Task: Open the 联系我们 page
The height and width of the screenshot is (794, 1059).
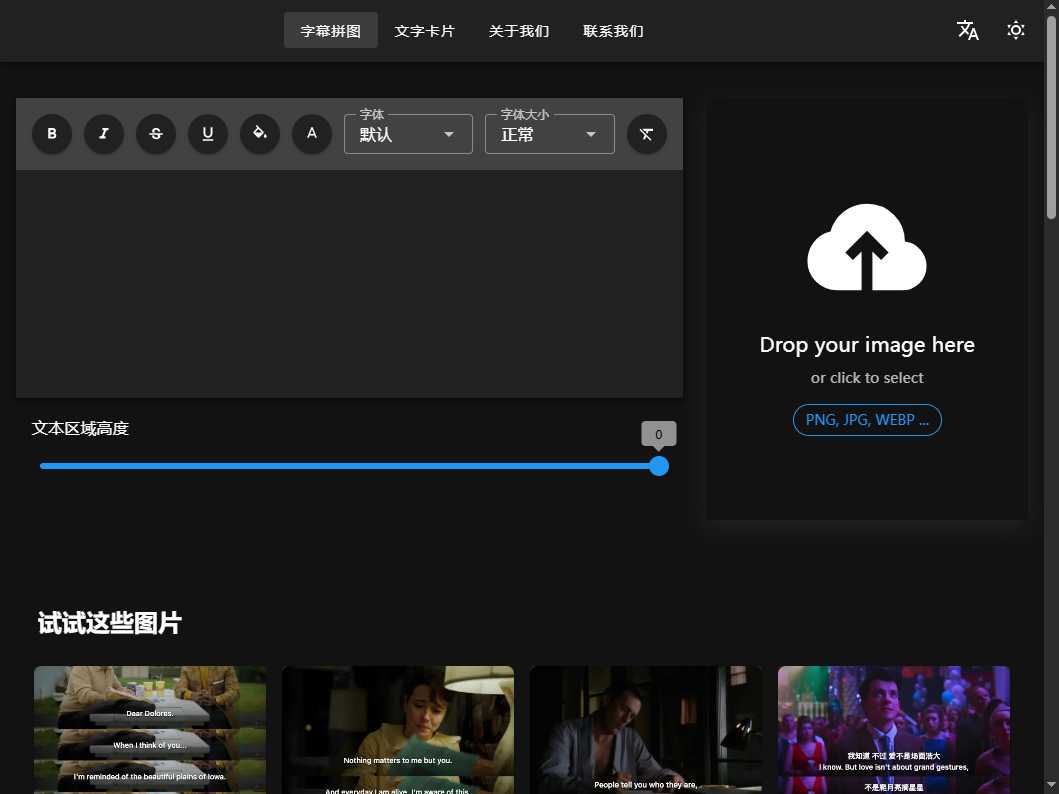Action: click(x=613, y=31)
